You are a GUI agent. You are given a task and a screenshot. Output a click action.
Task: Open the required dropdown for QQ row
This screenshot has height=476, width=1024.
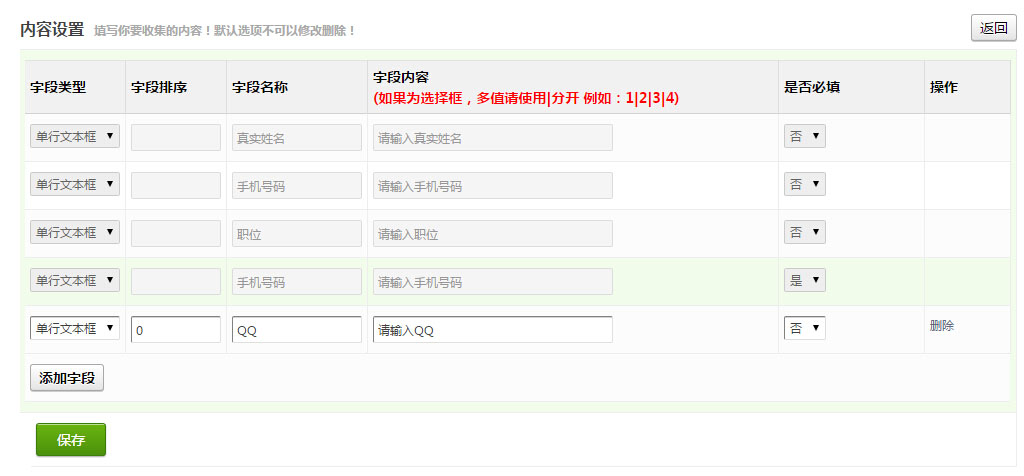click(x=804, y=329)
